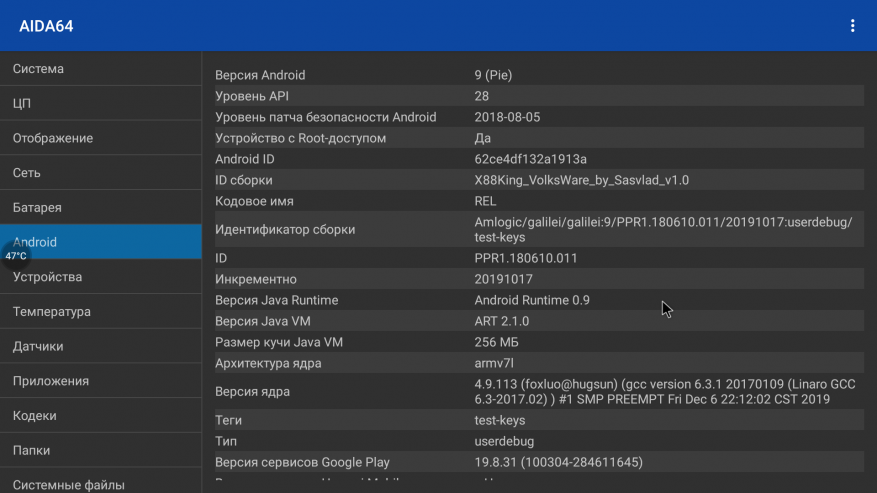Click the AIDA64 title in header
Image resolution: width=877 pixels, height=493 pixels.
click(46, 26)
